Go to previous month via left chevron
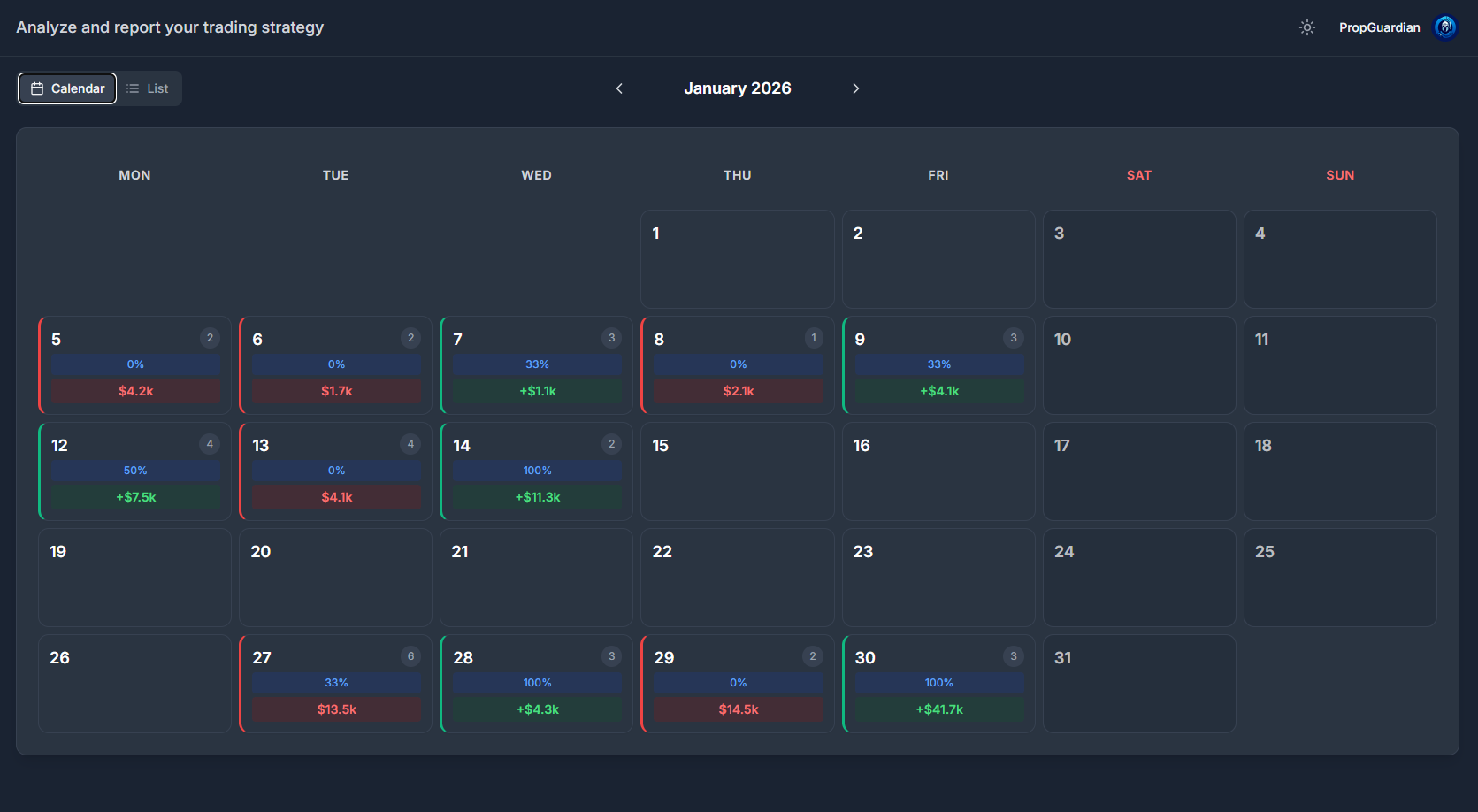The image size is (1478, 812). tap(619, 88)
